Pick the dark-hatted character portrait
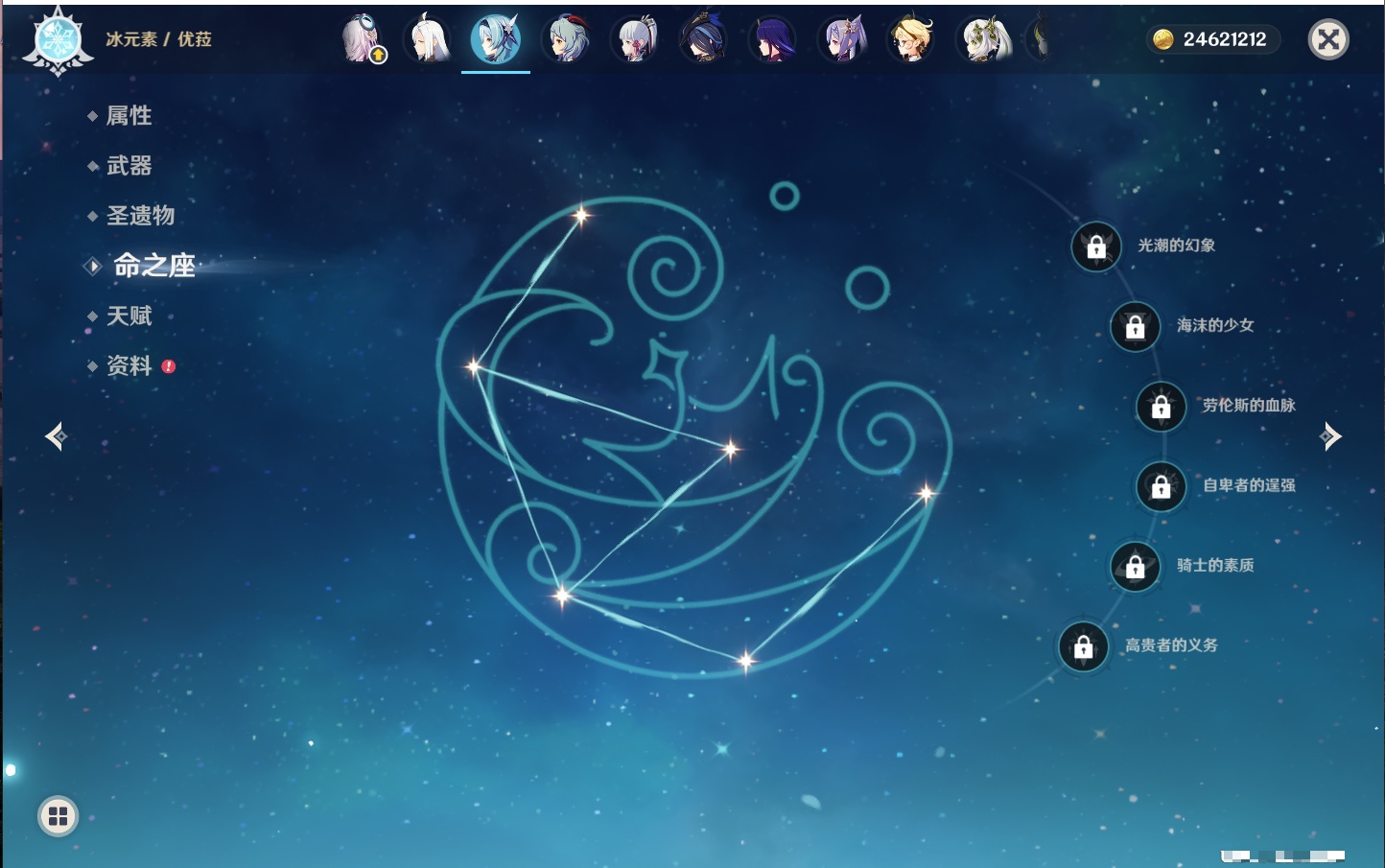The image size is (1385, 868). point(704,39)
